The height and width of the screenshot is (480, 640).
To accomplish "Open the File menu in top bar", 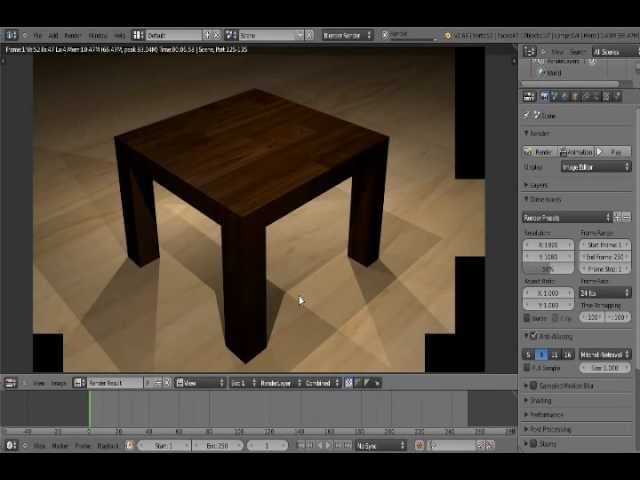I will [38, 36].
